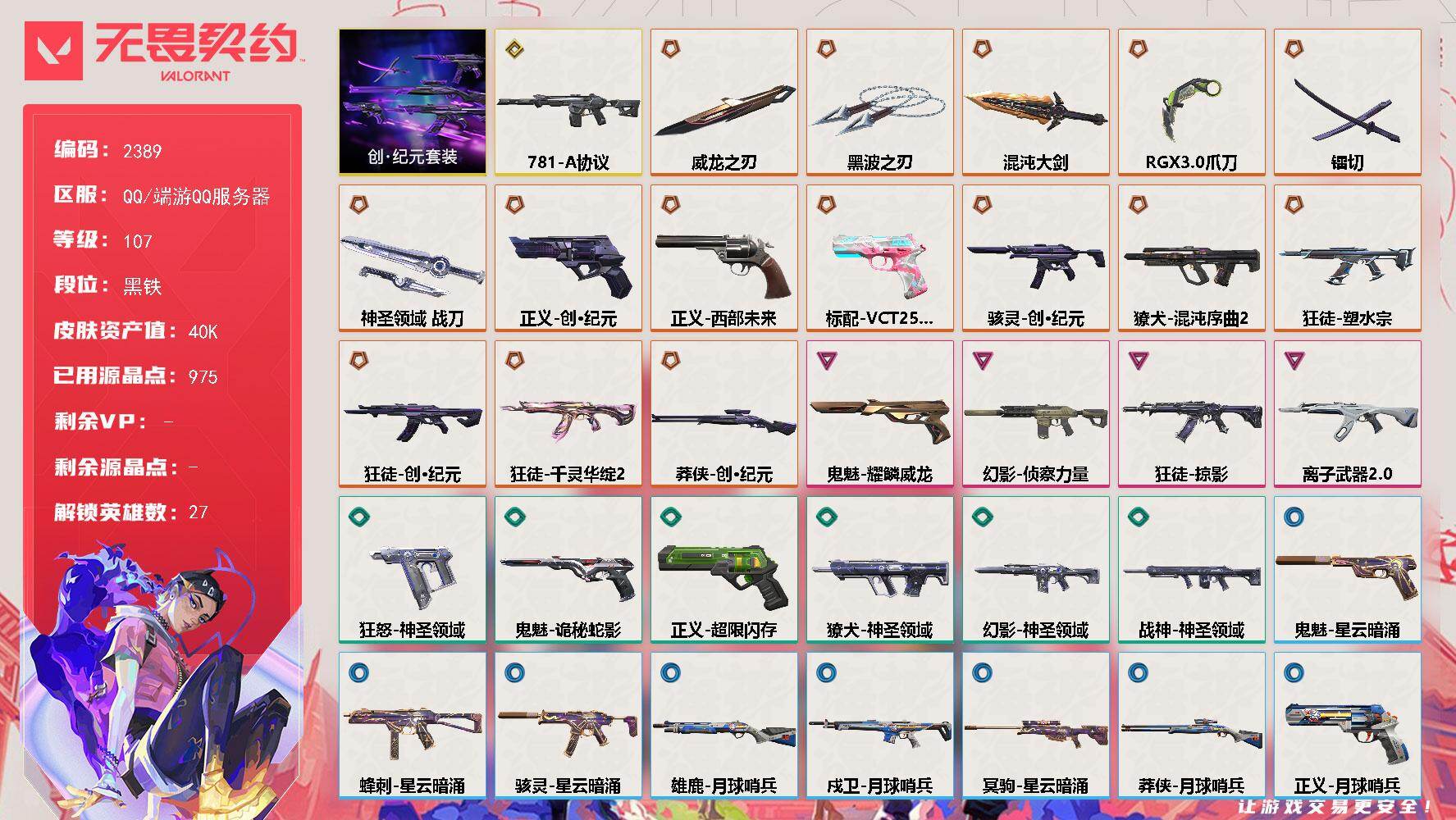The image size is (1456, 820).
Task: Click the Valorant logo icon
Action: 53,51
